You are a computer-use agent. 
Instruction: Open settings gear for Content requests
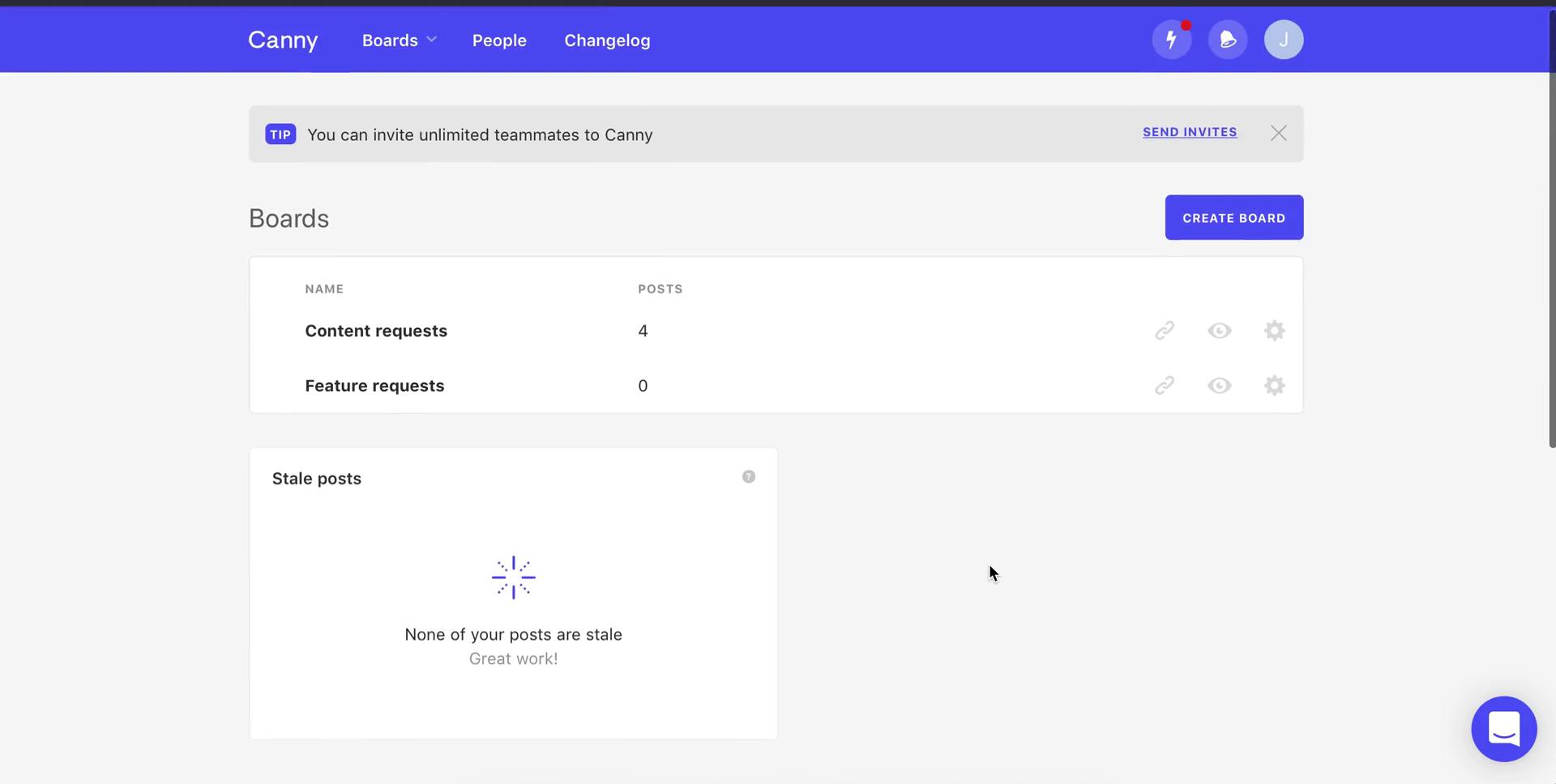1274,330
